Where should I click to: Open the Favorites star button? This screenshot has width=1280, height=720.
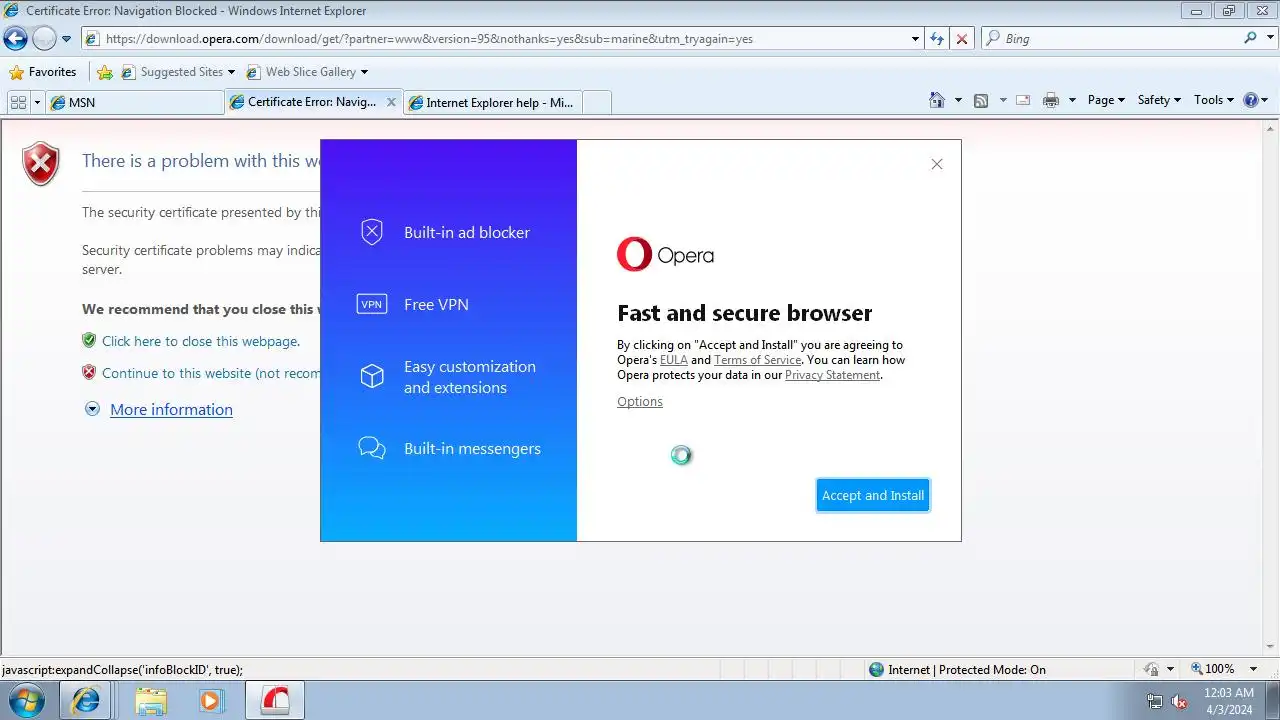pyautogui.click(x=43, y=72)
